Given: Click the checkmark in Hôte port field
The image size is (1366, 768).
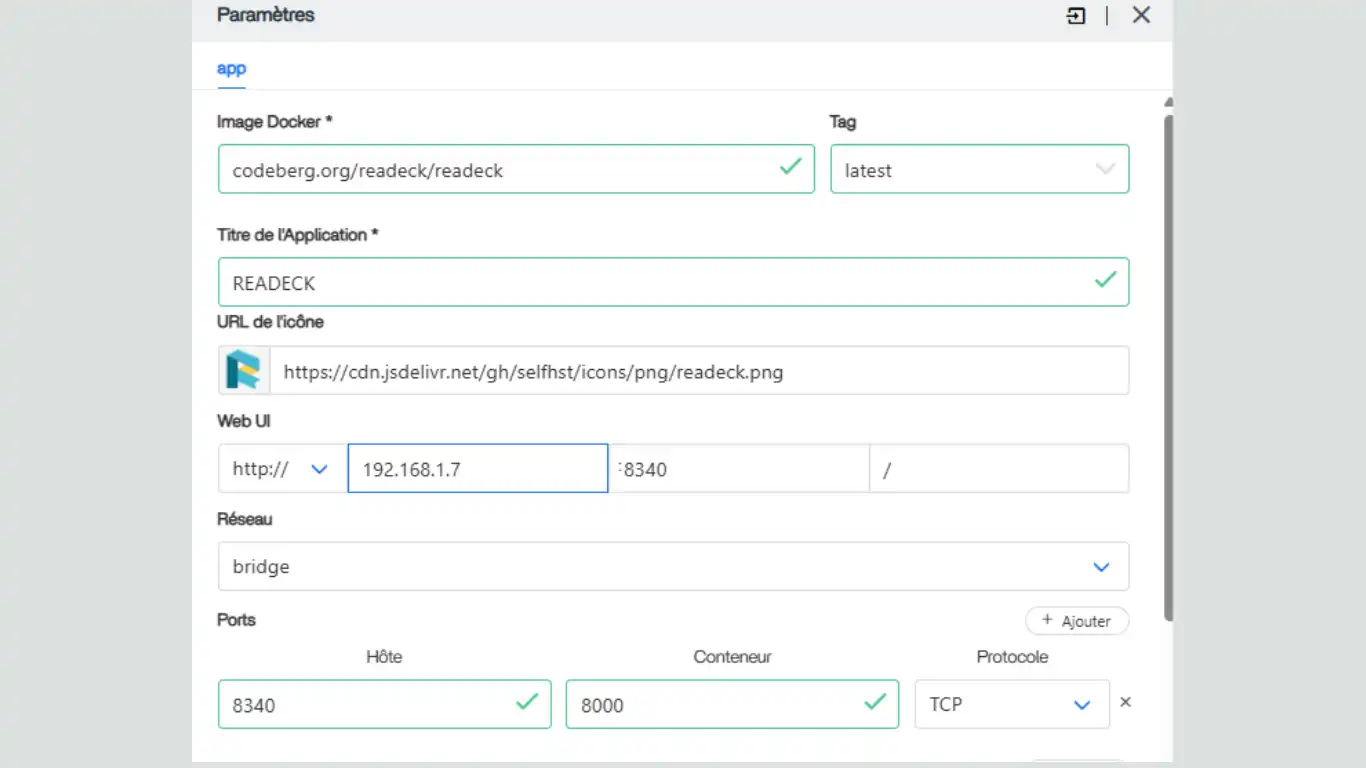Looking at the screenshot, I should (527, 703).
